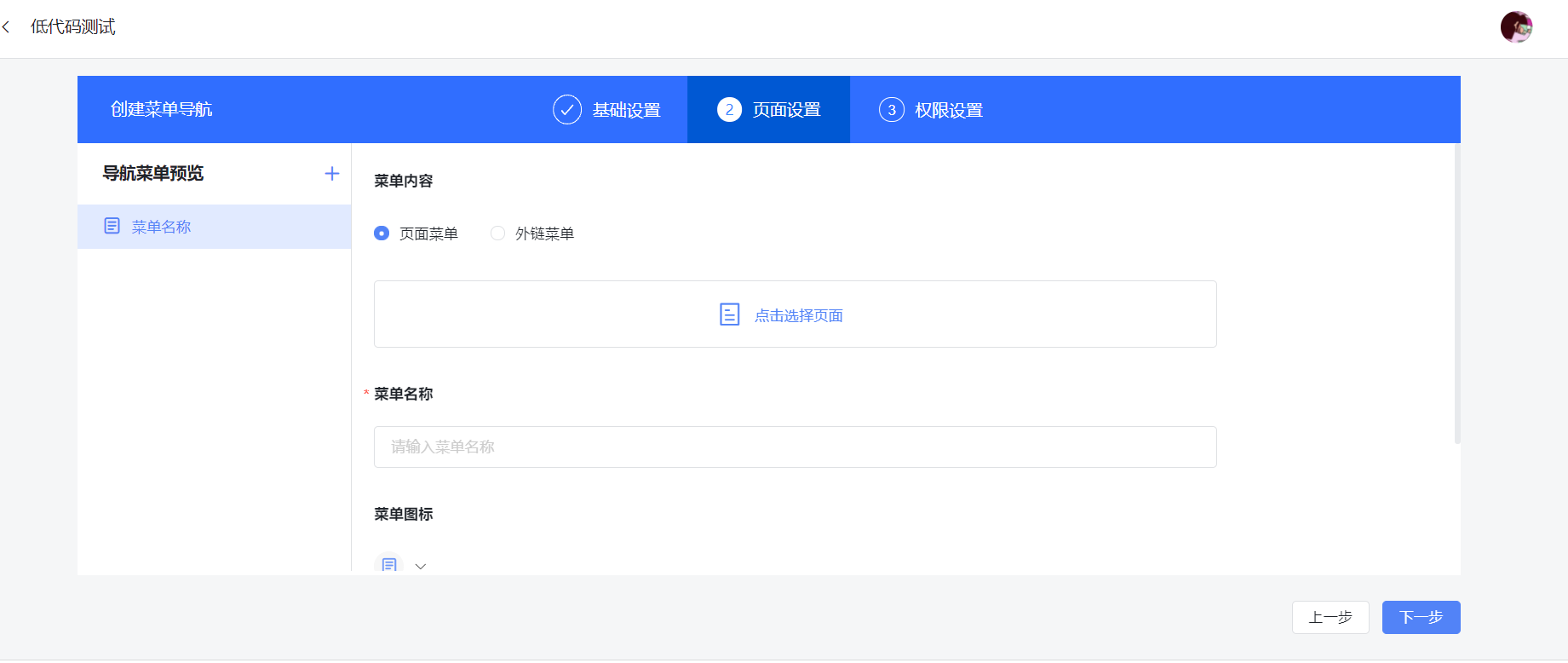Screen dimensions: 1568x663
Task: Select 菜单名称 item in navigation preview
Action: (214, 227)
